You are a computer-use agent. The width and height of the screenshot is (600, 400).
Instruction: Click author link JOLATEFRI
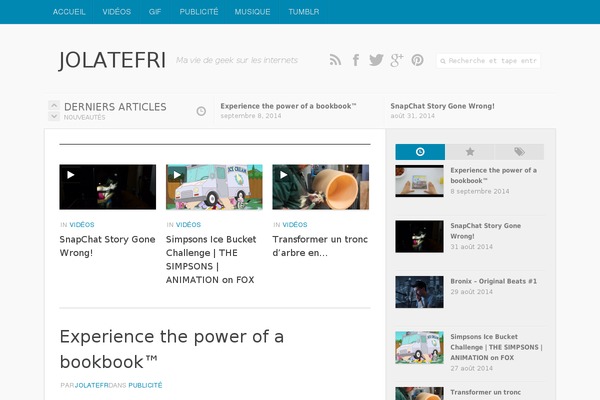[x=91, y=385]
